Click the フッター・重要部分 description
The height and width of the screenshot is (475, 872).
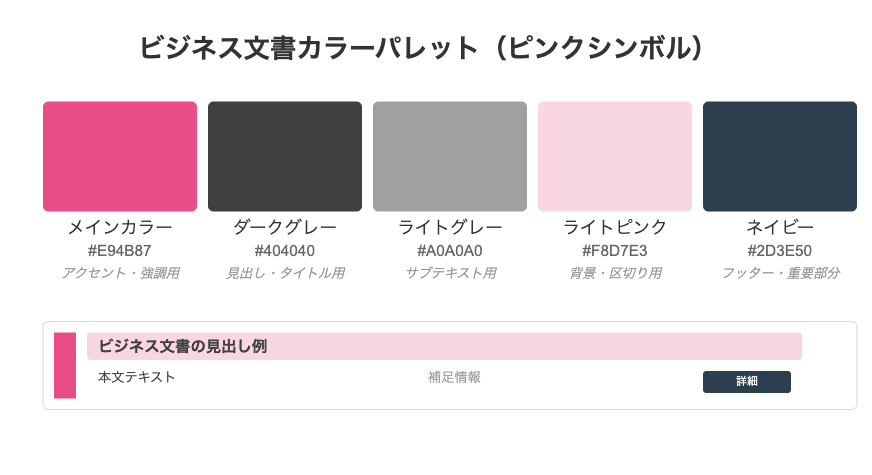click(780, 273)
